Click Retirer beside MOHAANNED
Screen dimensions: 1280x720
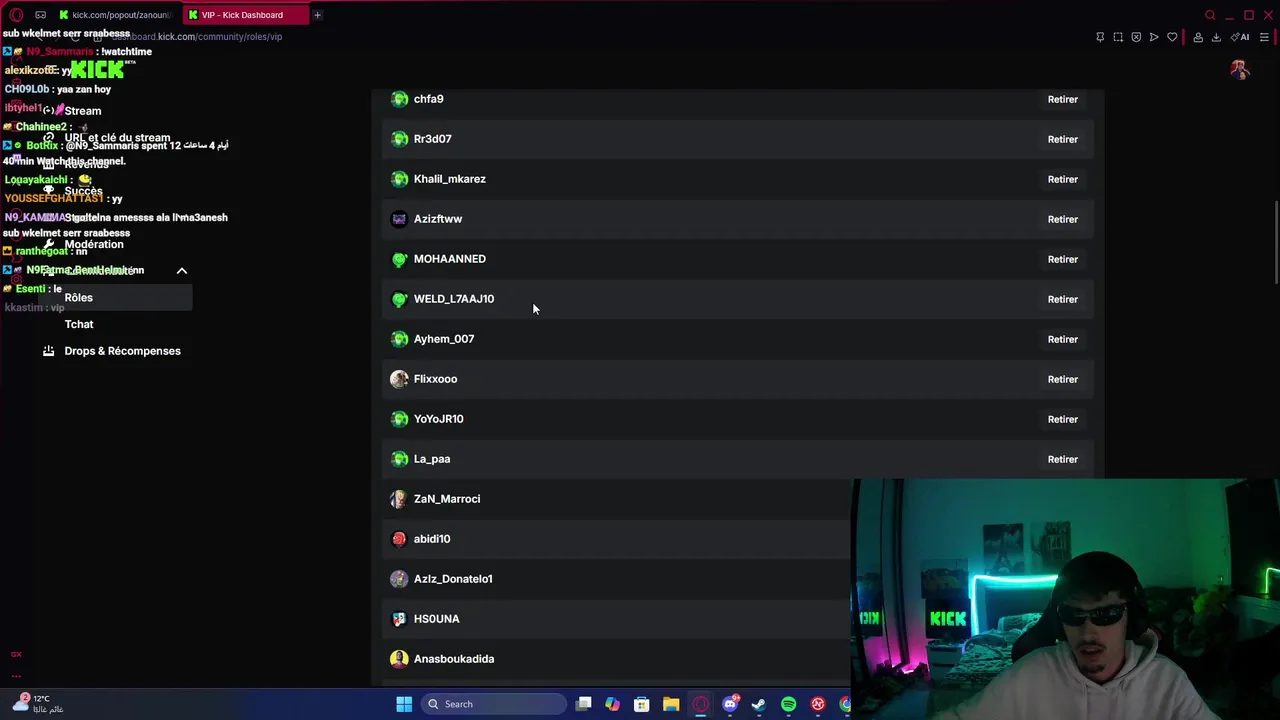click(x=1062, y=259)
